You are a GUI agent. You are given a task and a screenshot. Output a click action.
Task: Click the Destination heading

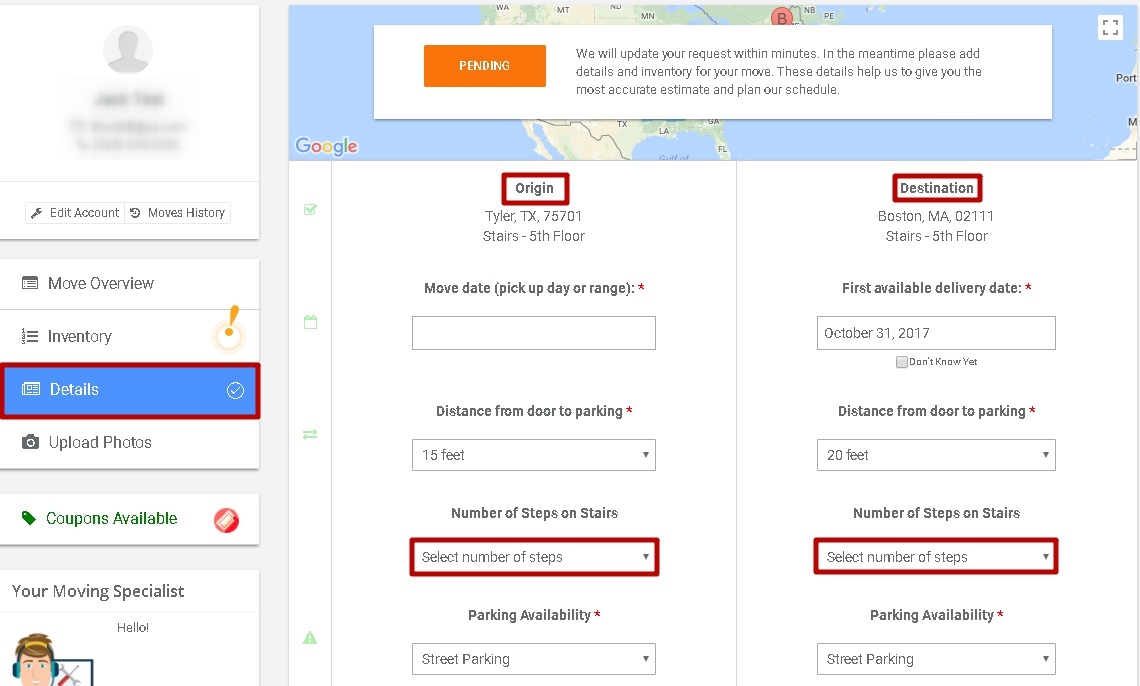[x=936, y=188]
